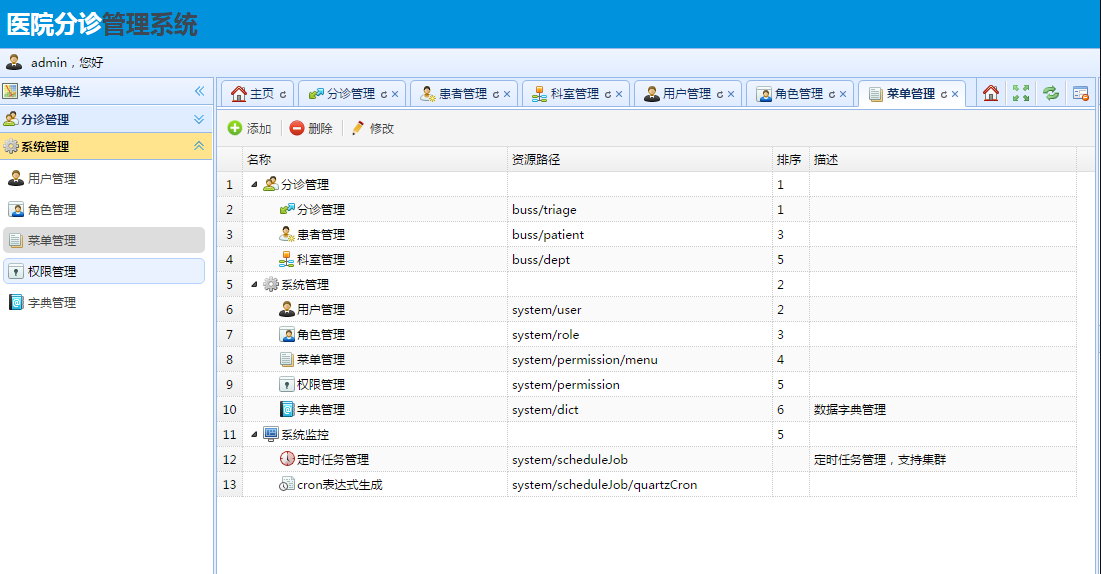Click the clock icon of 定时任务管理 row

(x=287, y=459)
